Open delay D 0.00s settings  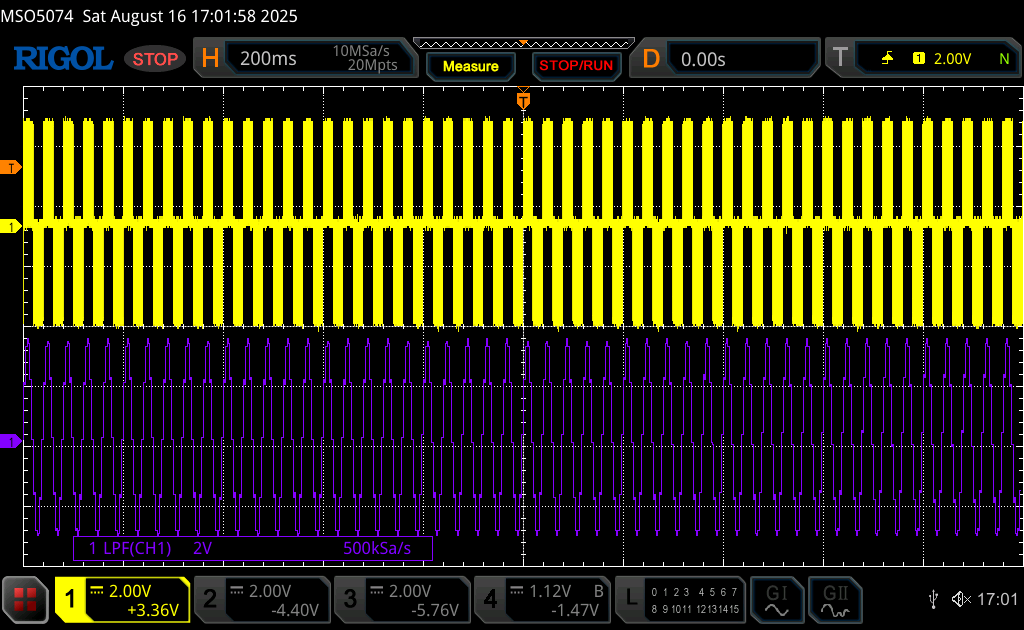pos(725,59)
